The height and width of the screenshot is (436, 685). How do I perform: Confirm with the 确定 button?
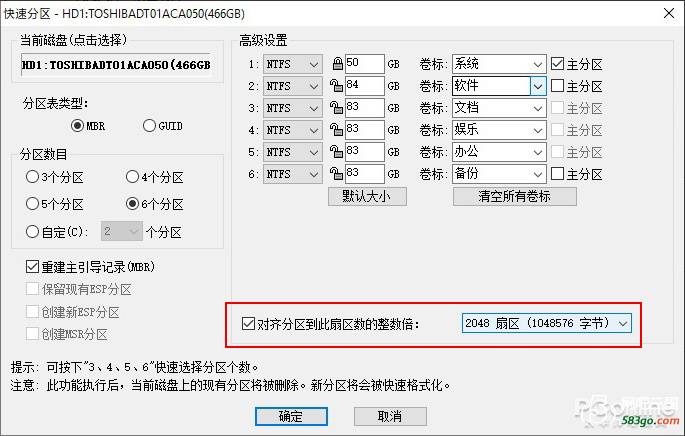[x=291, y=416]
